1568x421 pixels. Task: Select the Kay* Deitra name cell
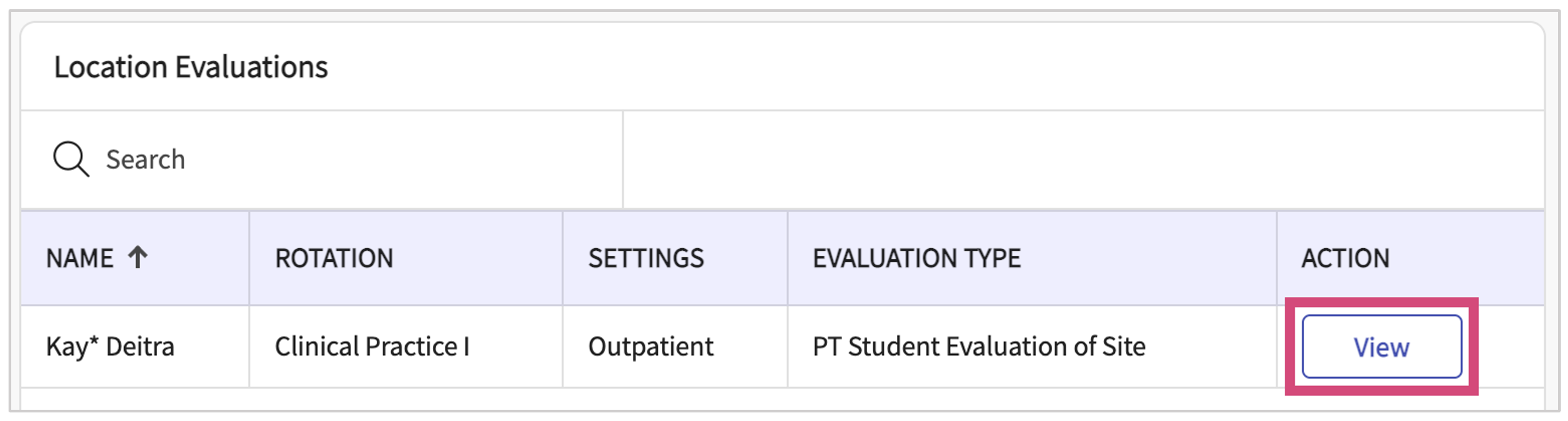pyautogui.click(x=110, y=346)
